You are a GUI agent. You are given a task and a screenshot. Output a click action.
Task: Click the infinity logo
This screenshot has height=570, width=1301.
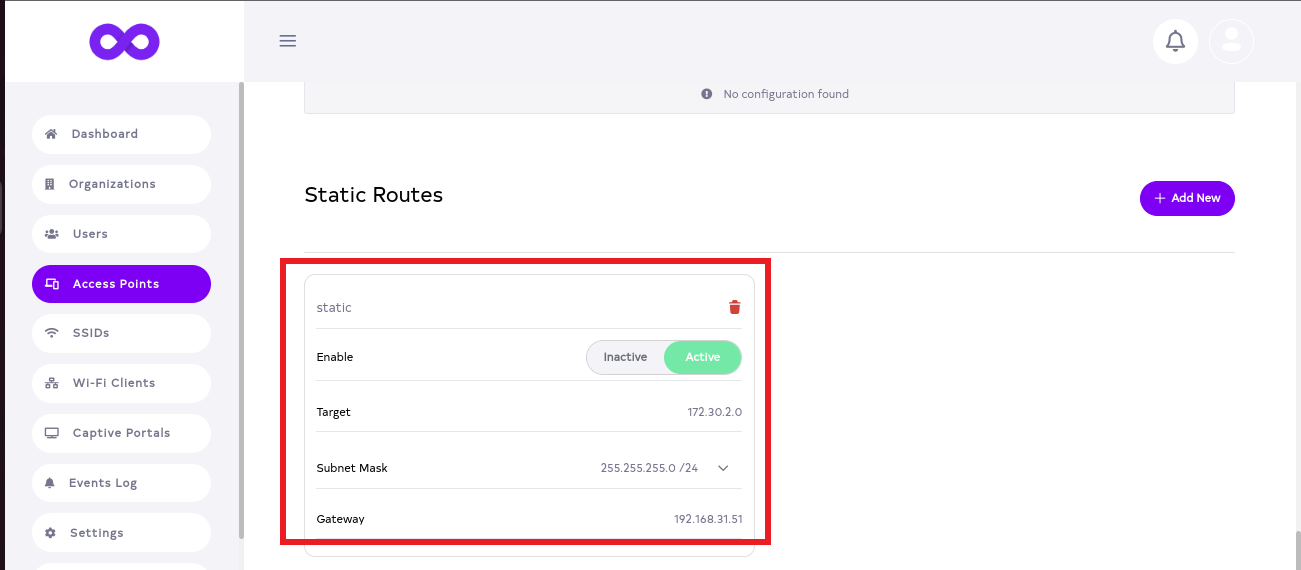(x=124, y=42)
